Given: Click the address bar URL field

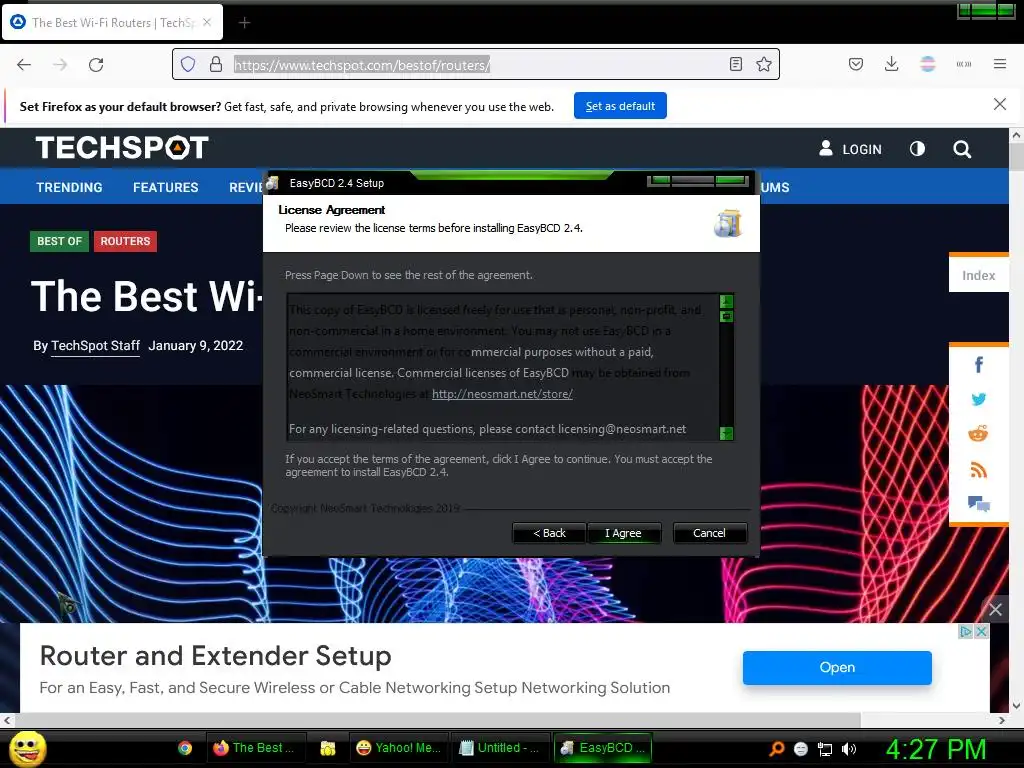Looking at the screenshot, I should [475, 64].
